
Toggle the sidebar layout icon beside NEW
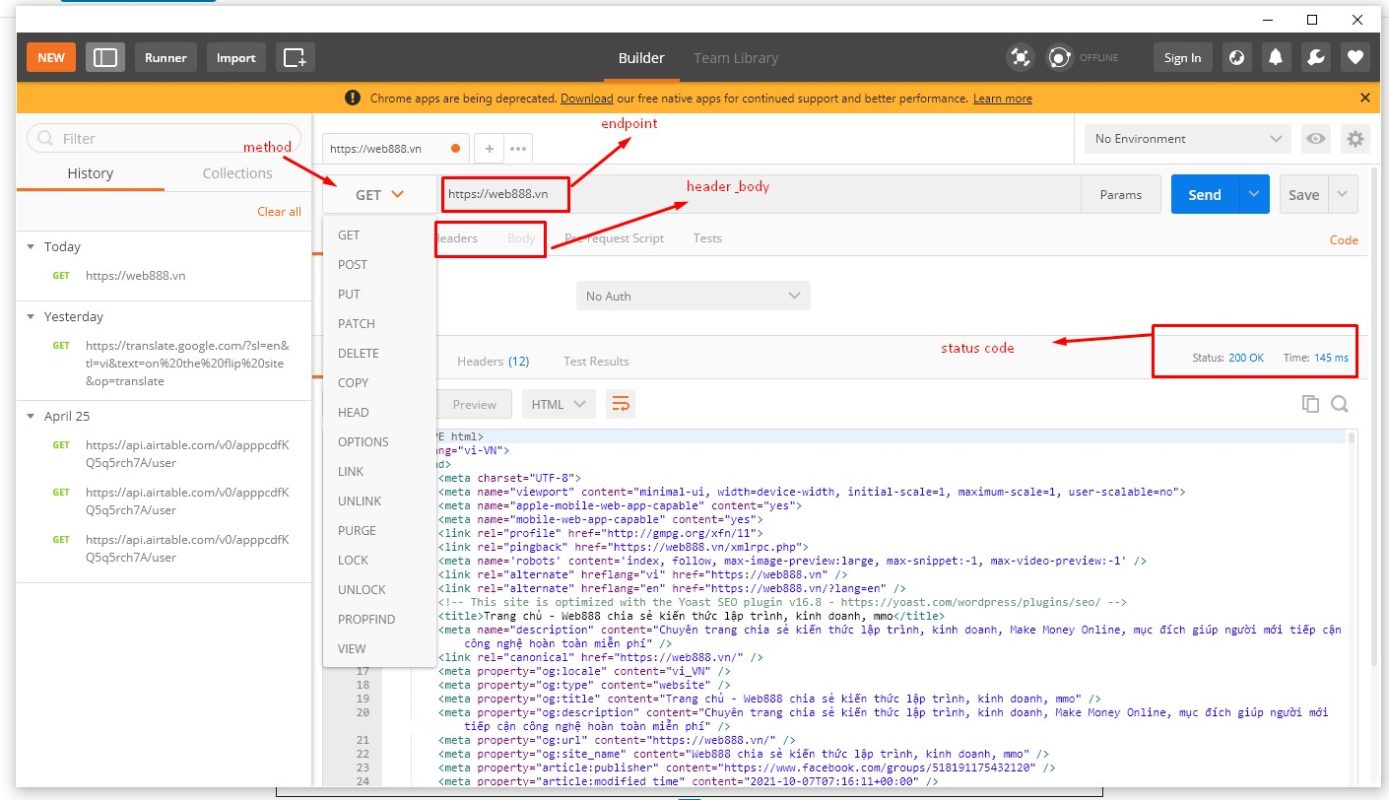(105, 58)
